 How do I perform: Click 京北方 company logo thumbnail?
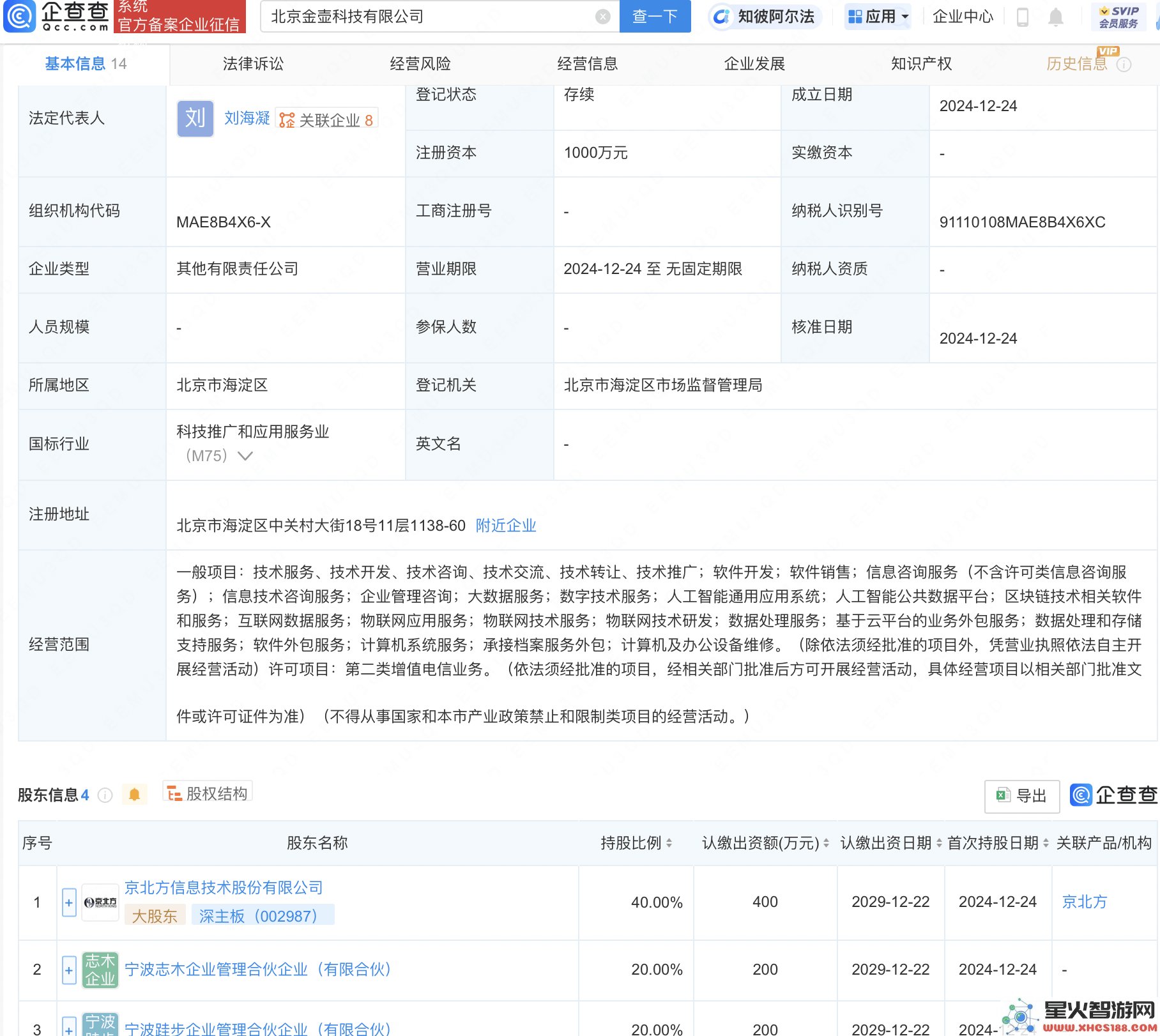pyautogui.click(x=100, y=903)
